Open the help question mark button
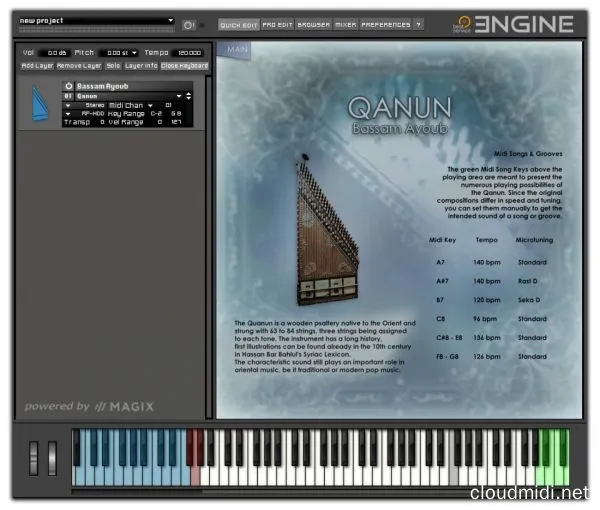The image size is (600, 510). [x=418, y=23]
